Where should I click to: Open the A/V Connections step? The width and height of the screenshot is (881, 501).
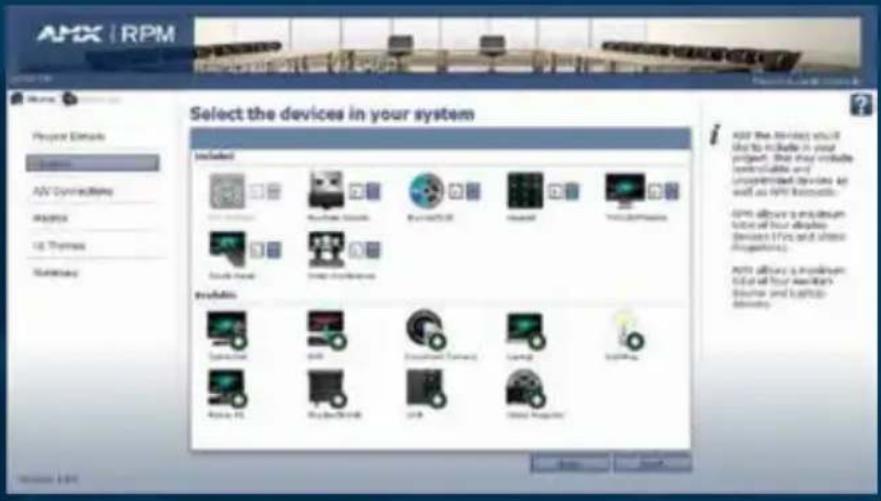72,191
